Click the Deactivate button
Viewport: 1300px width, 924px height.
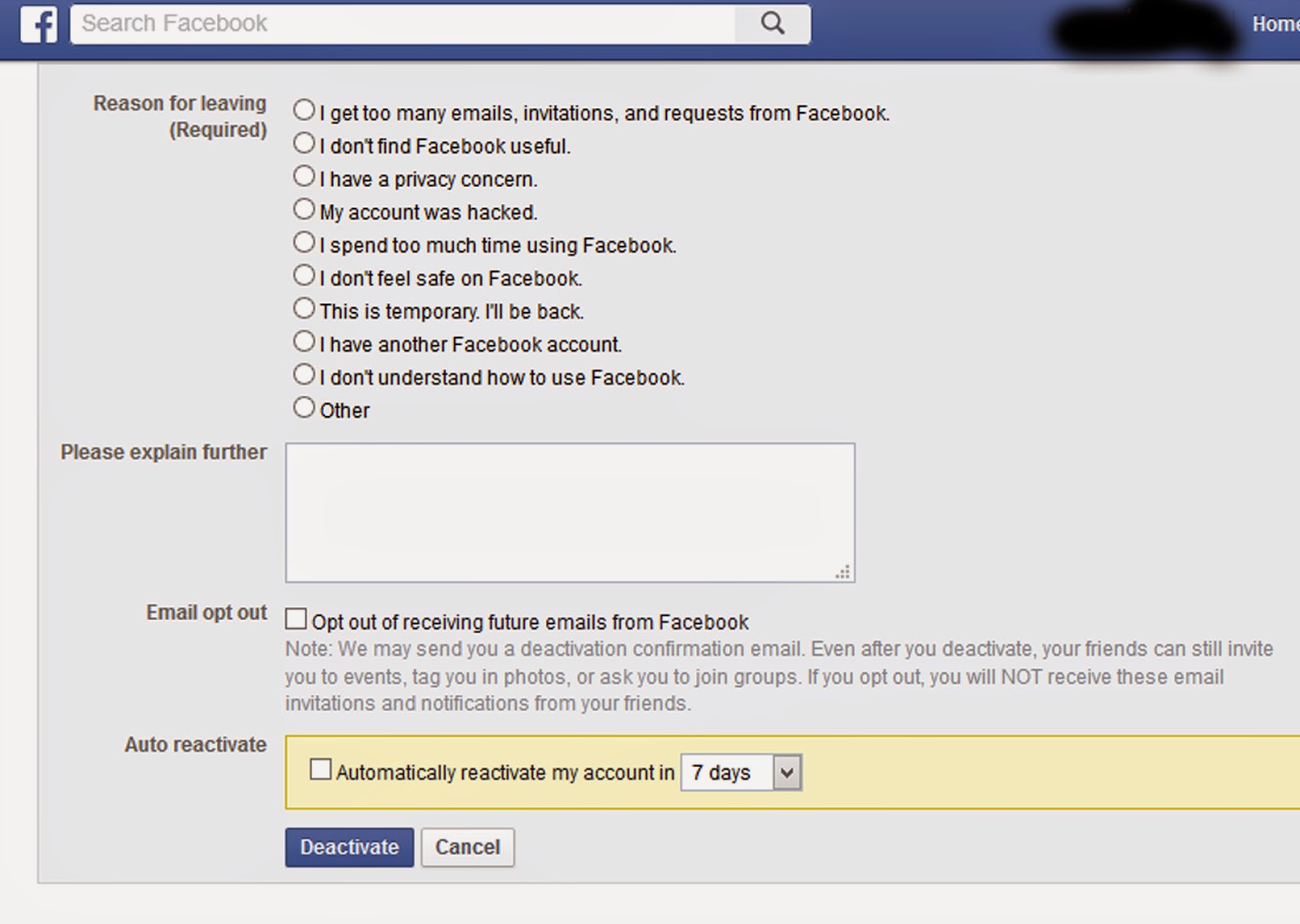[x=349, y=848]
